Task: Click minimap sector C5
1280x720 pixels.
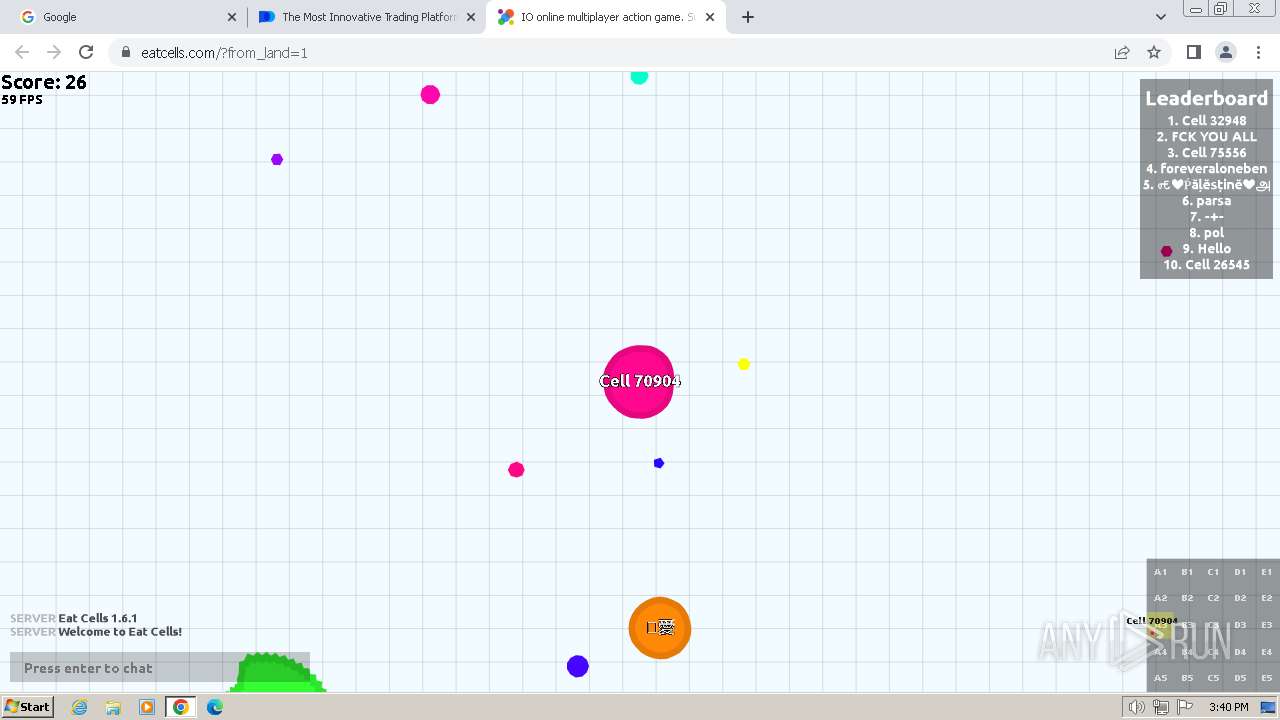Action: click(1213, 678)
